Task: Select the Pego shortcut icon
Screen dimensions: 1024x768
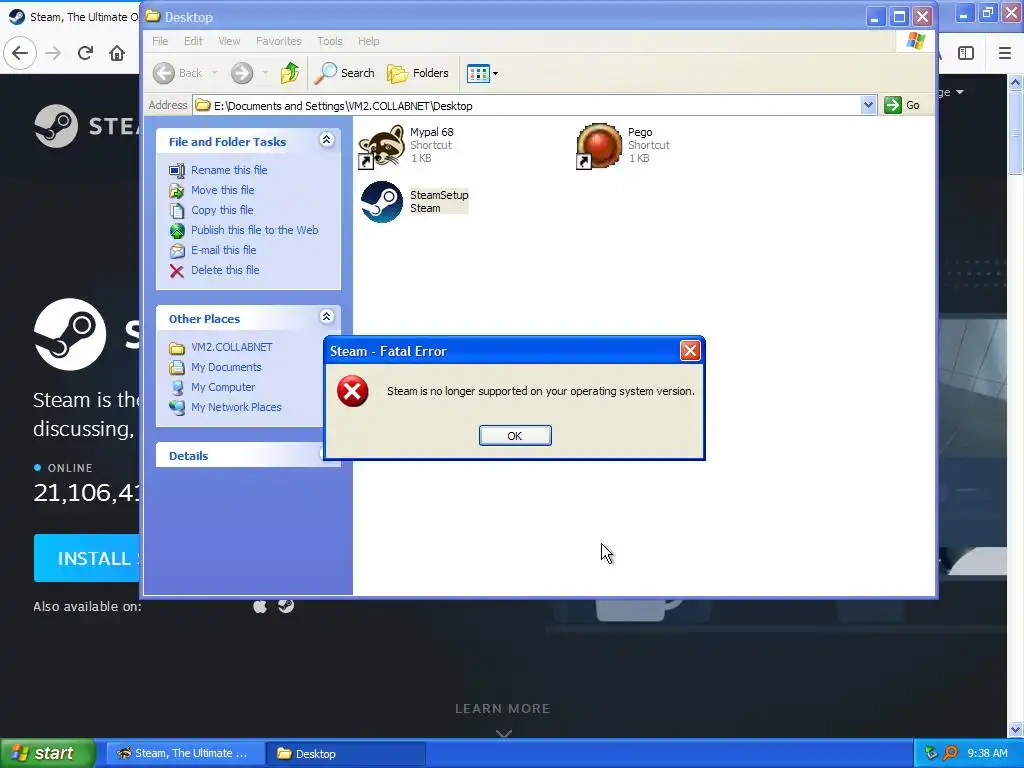Action: (599, 146)
